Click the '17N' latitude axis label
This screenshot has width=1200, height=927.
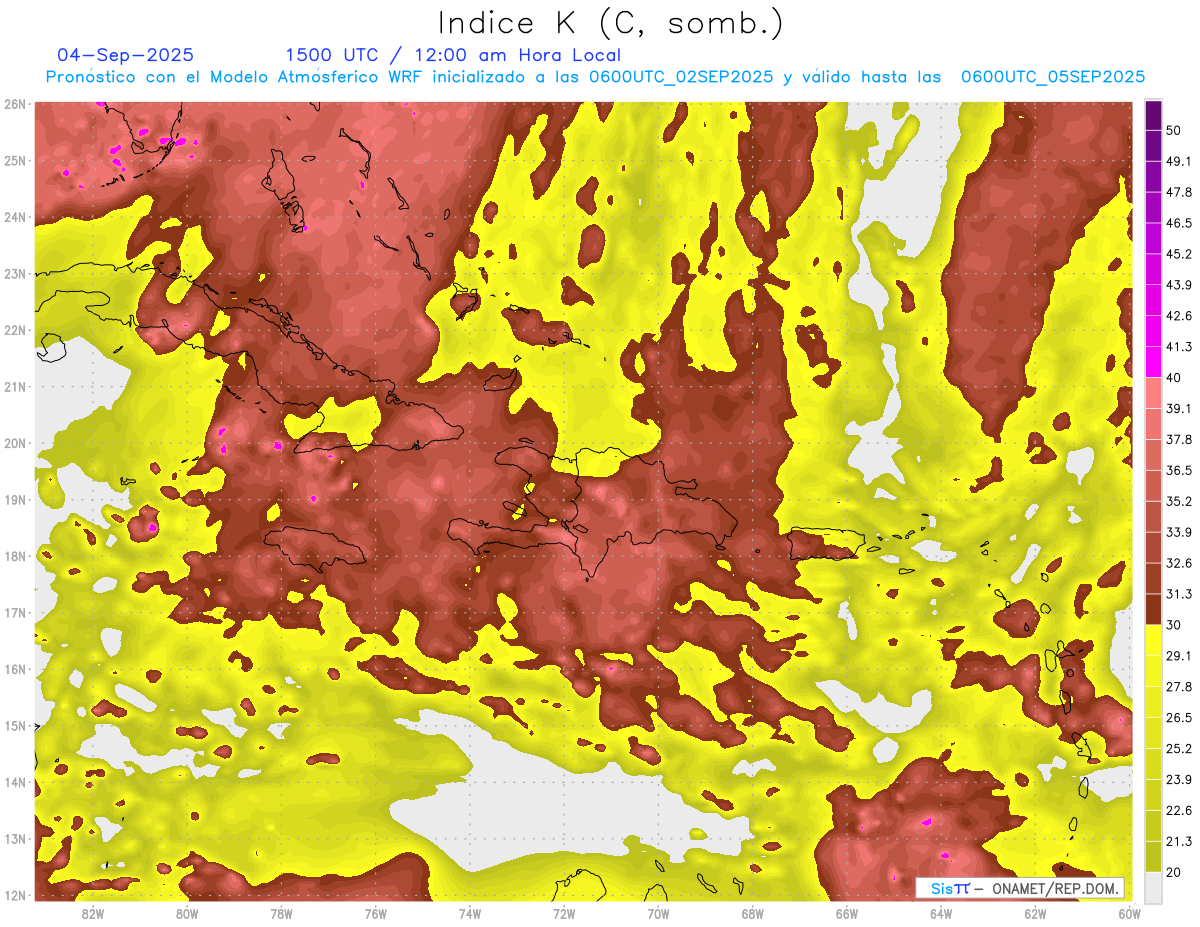(x=15, y=613)
